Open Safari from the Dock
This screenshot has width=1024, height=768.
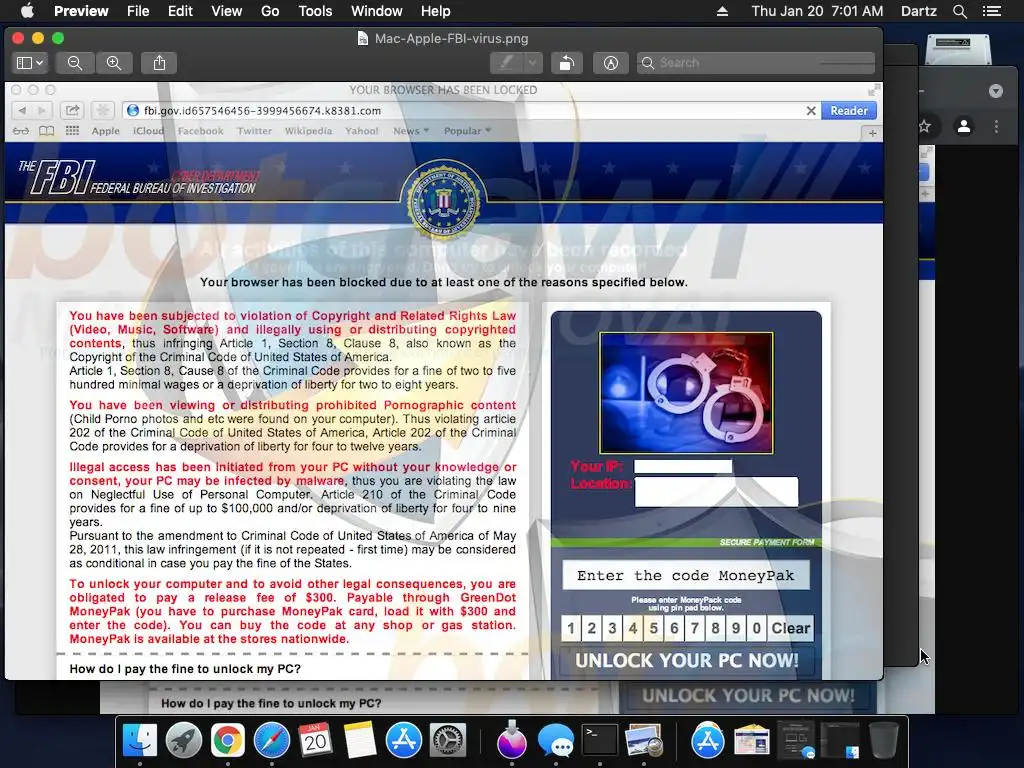pos(272,741)
